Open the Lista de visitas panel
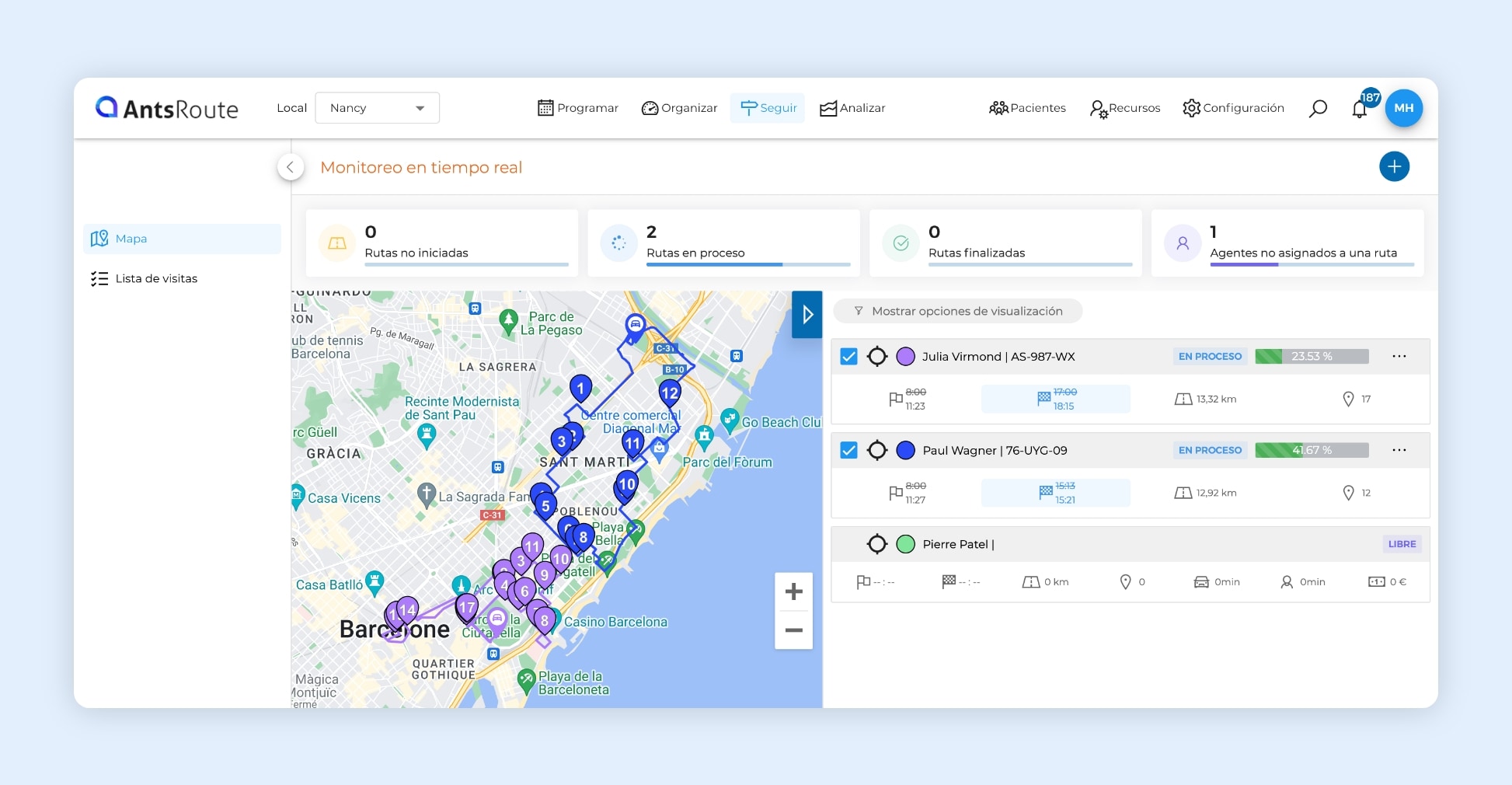1512x785 pixels. 155,278
